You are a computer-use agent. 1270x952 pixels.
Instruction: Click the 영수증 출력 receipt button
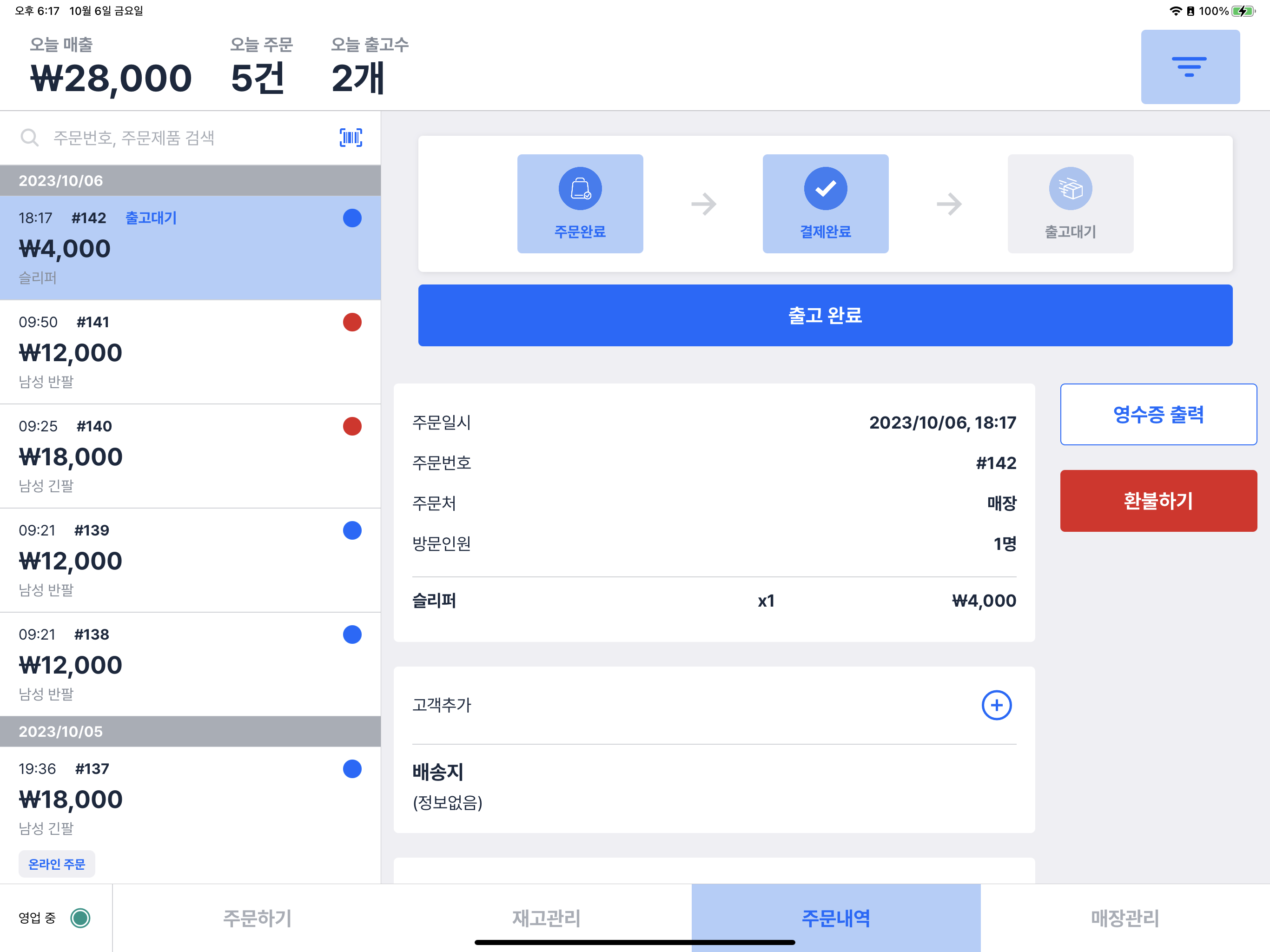pos(1158,414)
